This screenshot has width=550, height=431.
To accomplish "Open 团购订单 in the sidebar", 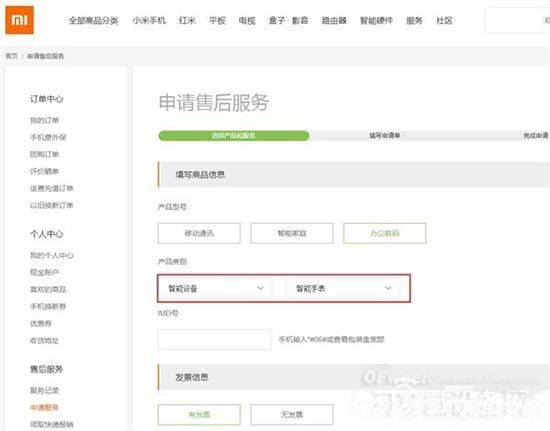I will 44,154.
